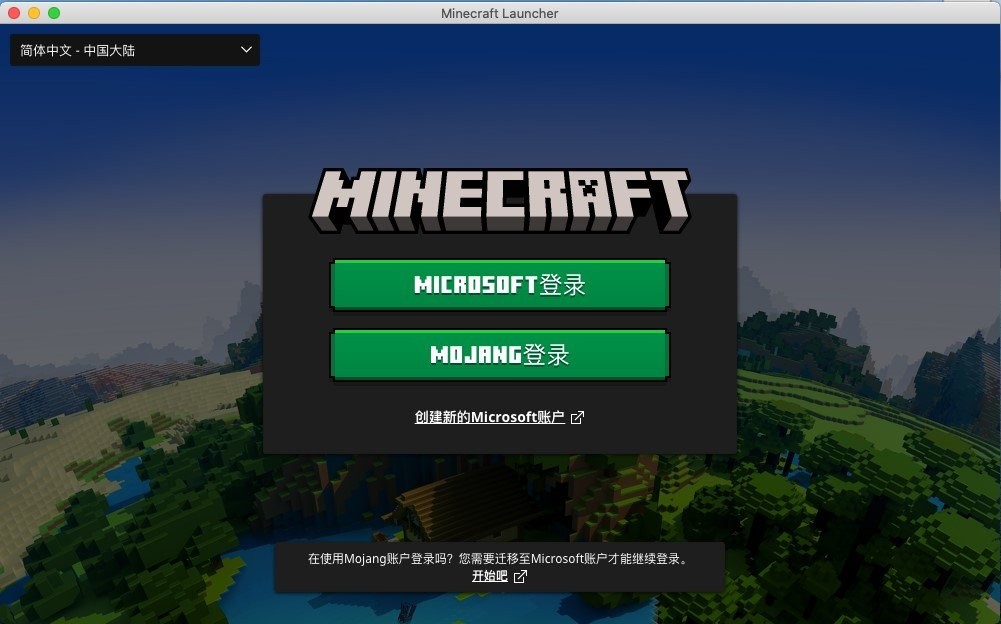Click the external-link icon beside 创建新的Microsoft账户
The width and height of the screenshot is (1001, 624).
576,417
